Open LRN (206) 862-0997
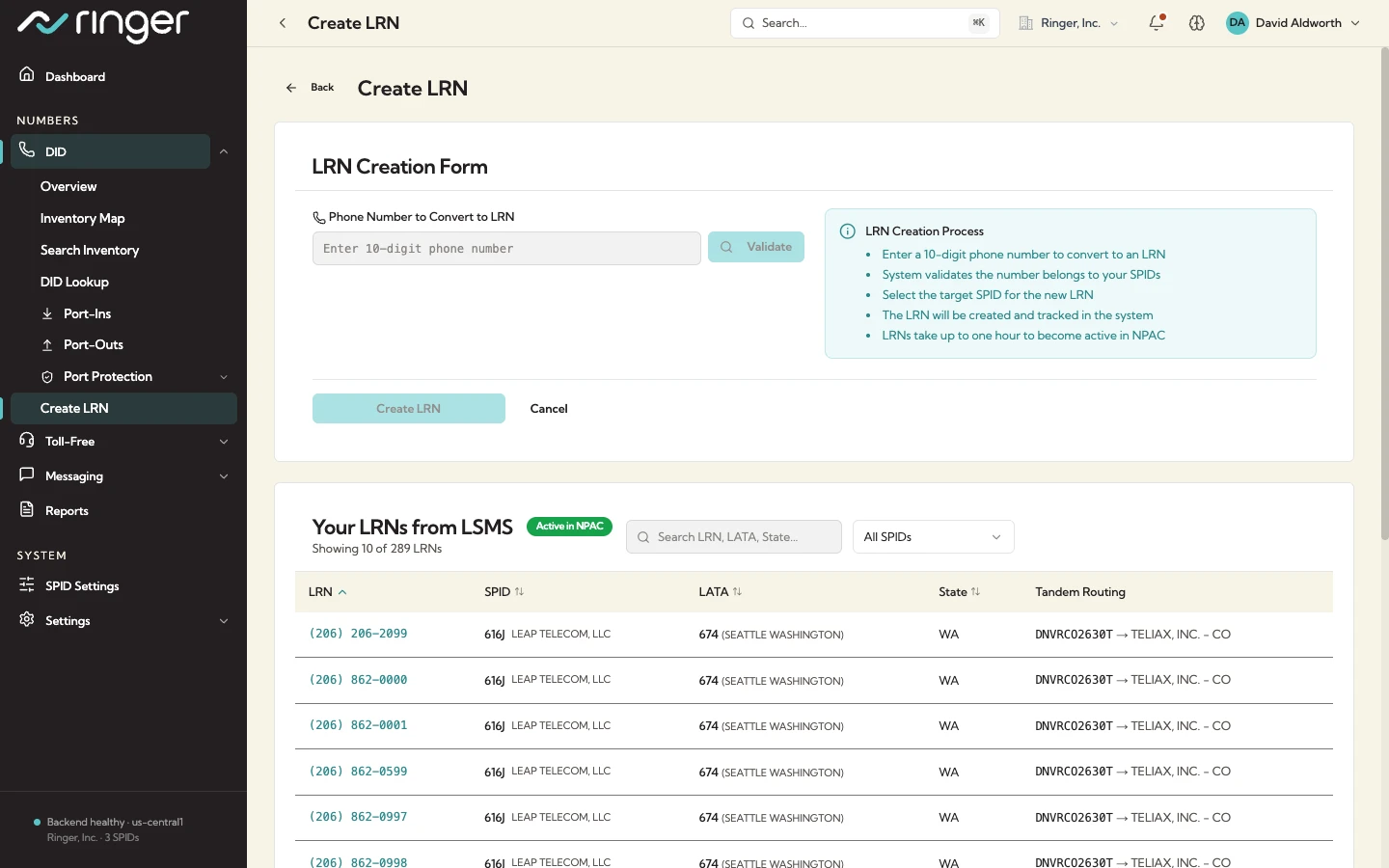1389x868 pixels. (358, 817)
